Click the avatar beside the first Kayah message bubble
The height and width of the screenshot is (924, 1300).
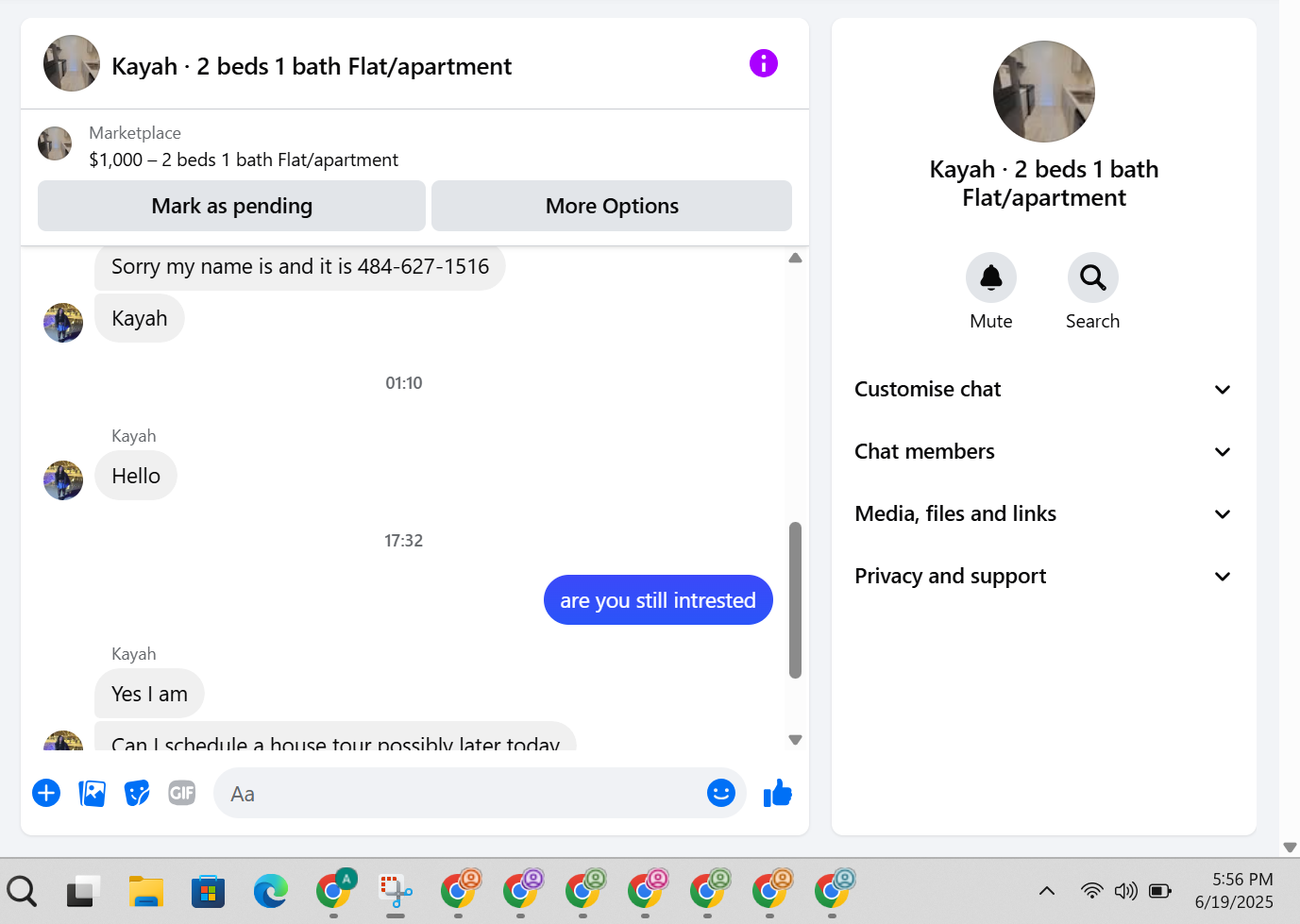point(63,323)
